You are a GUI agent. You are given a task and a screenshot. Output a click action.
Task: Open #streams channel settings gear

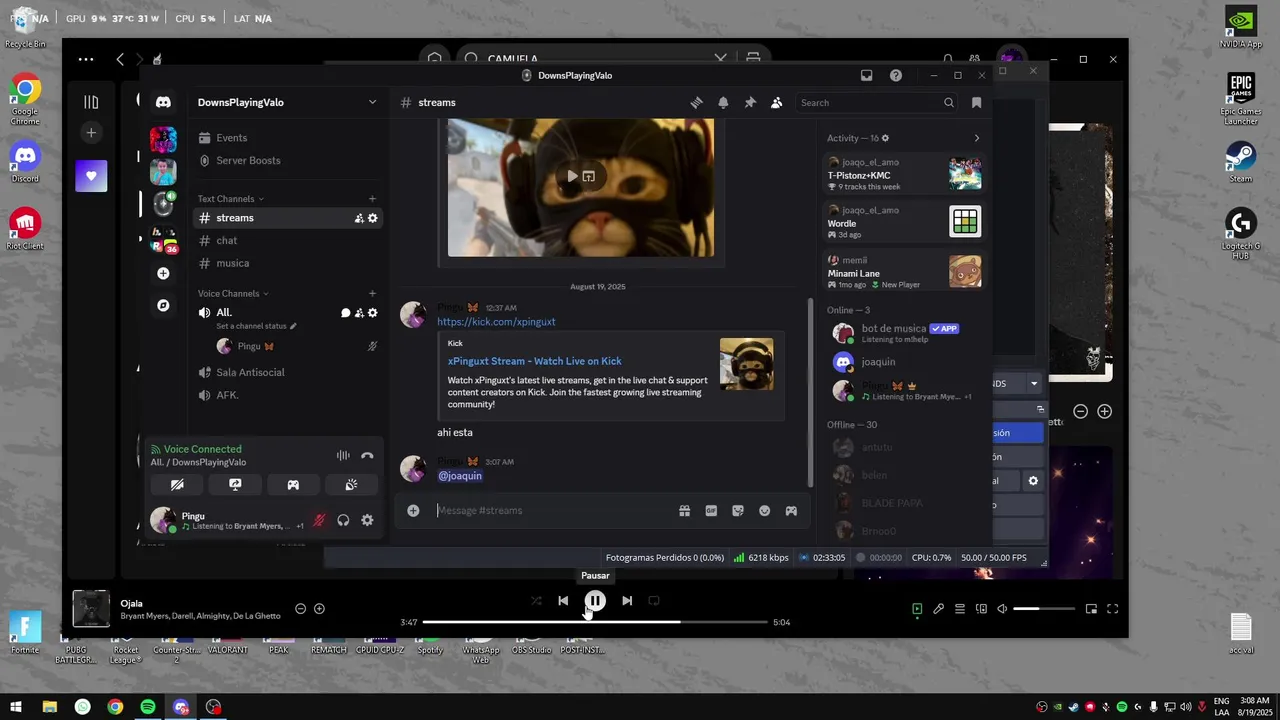tap(373, 218)
